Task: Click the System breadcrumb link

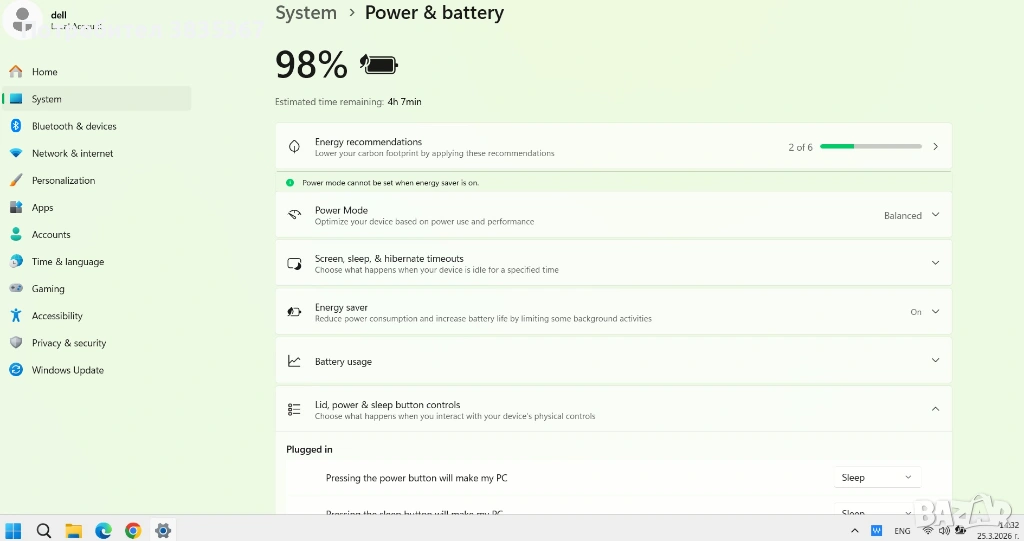Action: point(306,13)
